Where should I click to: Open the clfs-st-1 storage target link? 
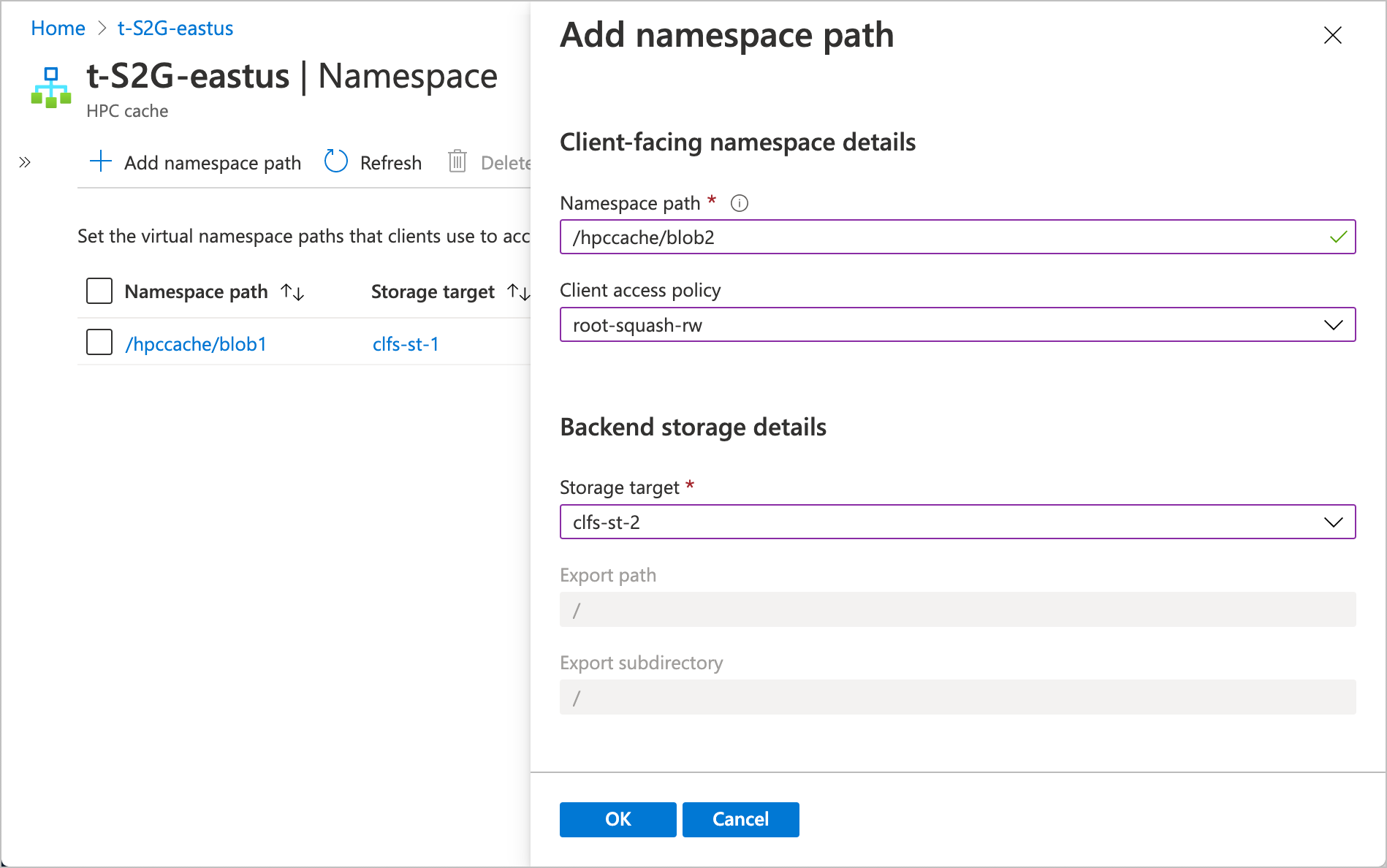[406, 343]
